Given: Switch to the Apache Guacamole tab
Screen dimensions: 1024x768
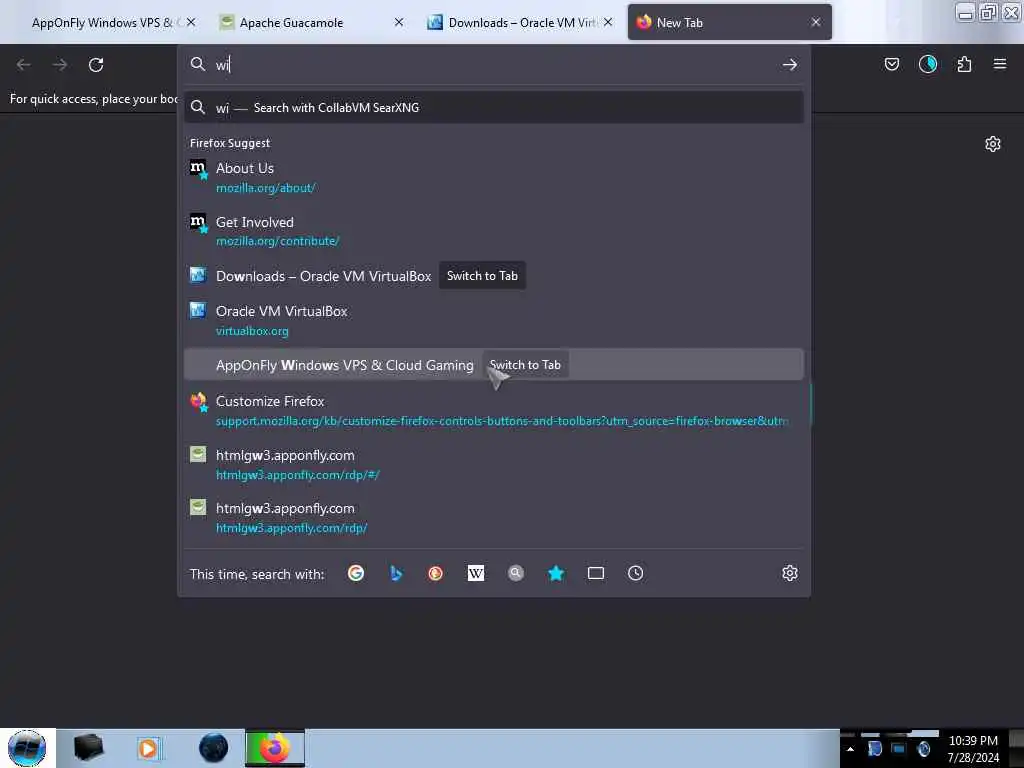Looking at the screenshot, I should tap(291, 23).
